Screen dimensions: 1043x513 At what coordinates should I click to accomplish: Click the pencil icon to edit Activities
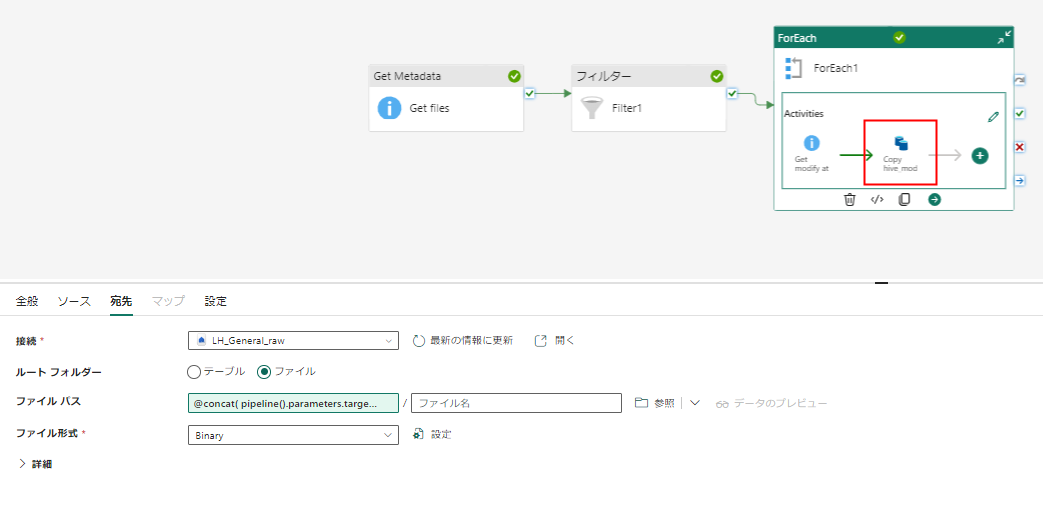[993, 117]
